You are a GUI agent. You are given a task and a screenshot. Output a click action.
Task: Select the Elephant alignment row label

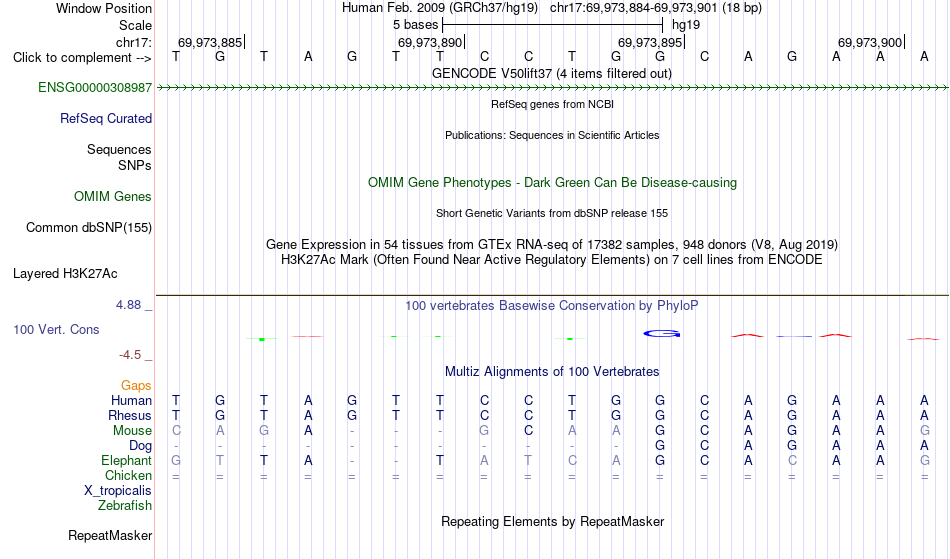(127, 460)
